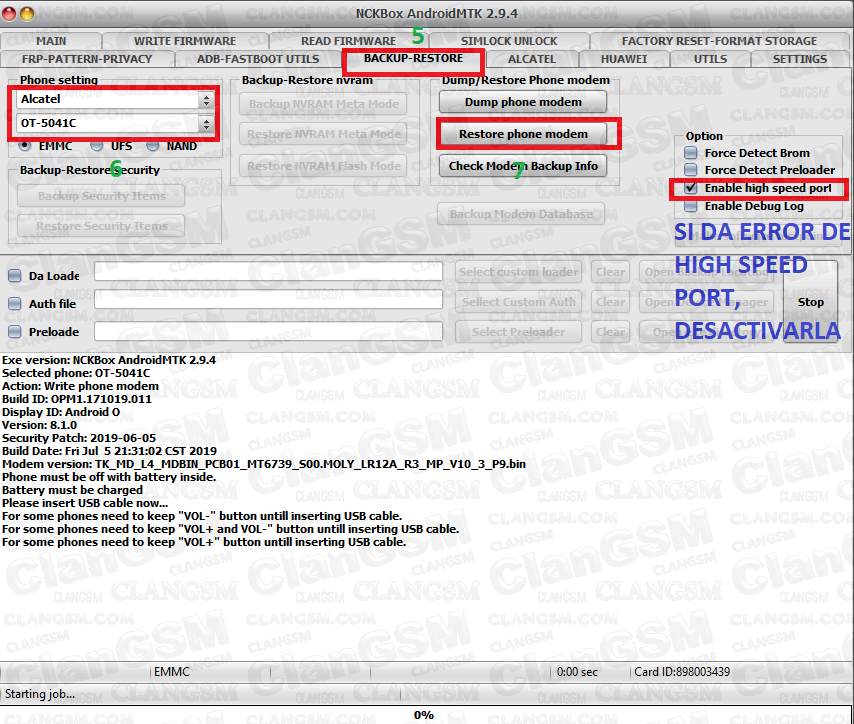
Task: Click Backup Modem Database button
Action: pos(521,214)
